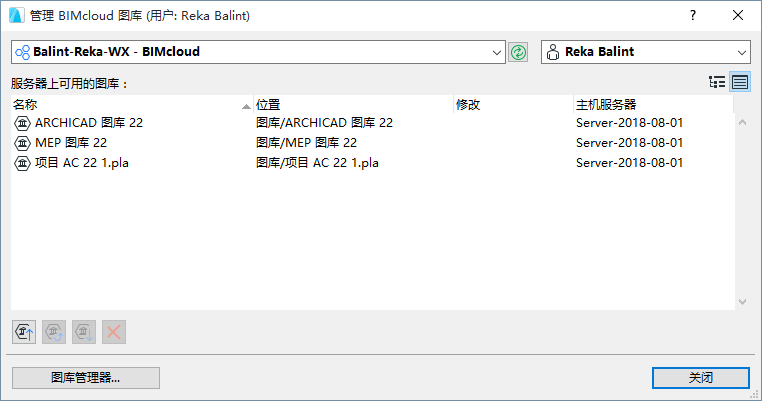Sort list by 名称 column header
The width and height of the screenshot is (762, 401).
[x=132, y=105]
